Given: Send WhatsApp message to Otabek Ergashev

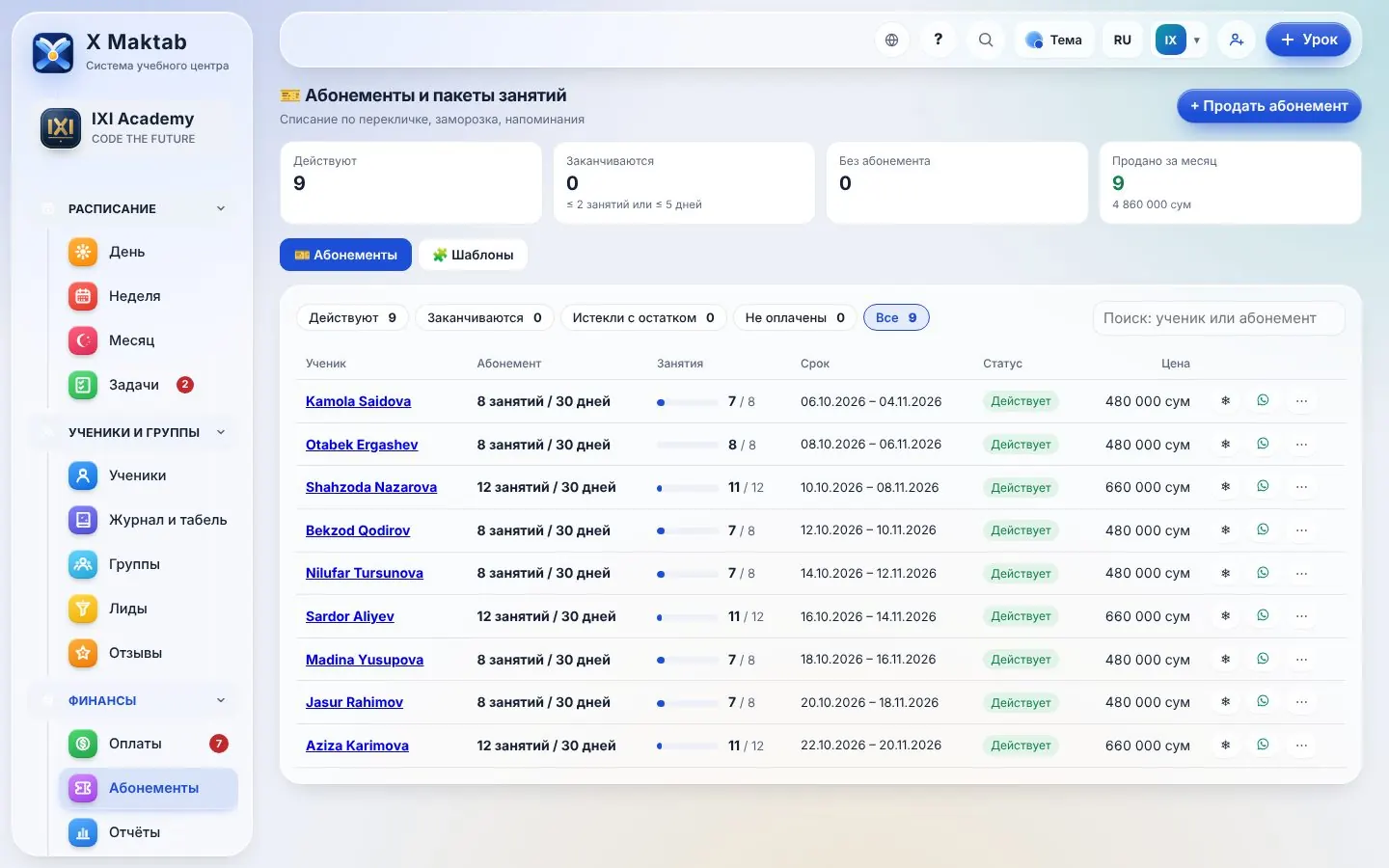Looking at the screenshot, I should pyautogui.click(x=1263, y=444).
